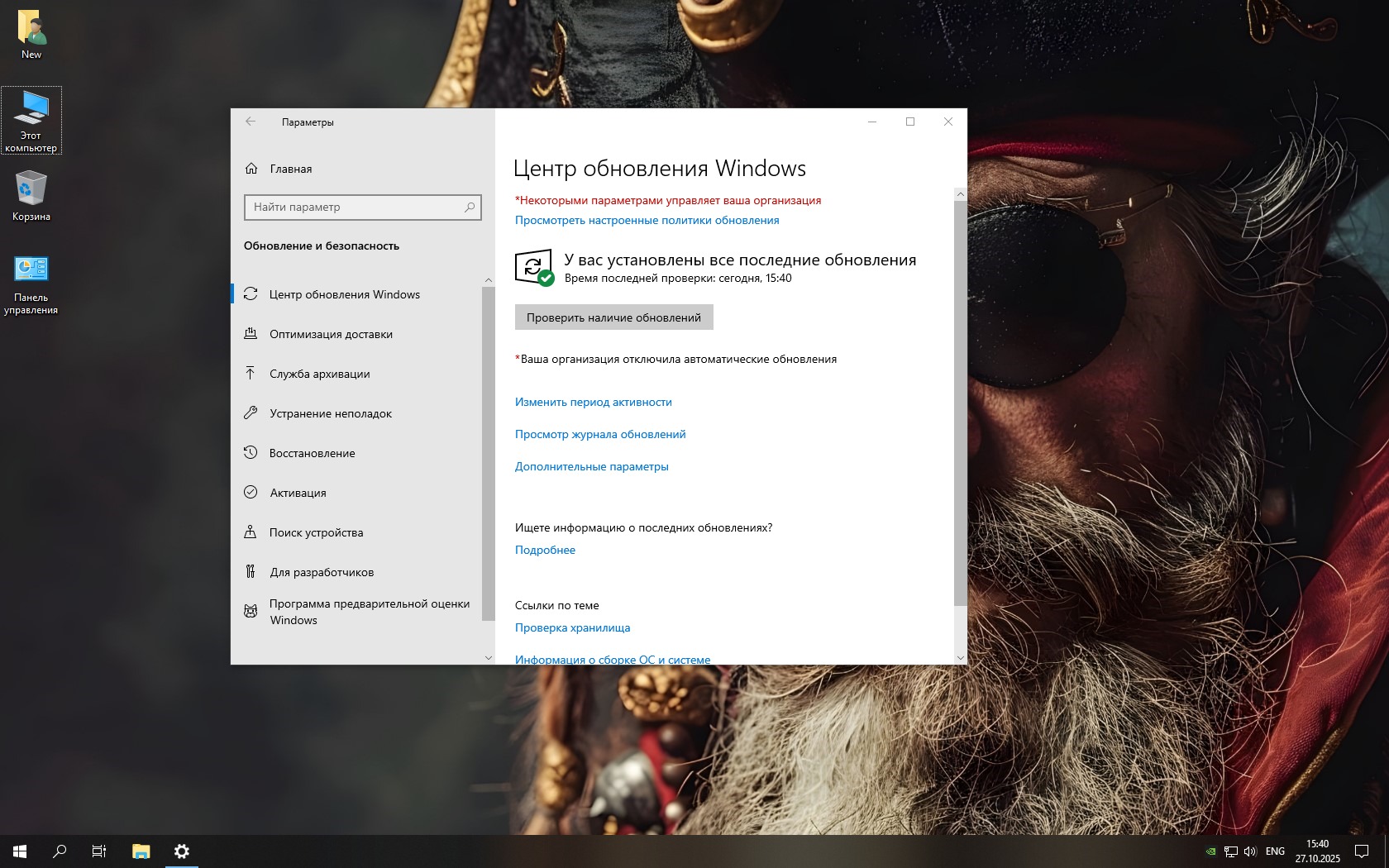Click the magnifier icon in the search field
Image resolution: width=1389 pixels, height=868 pixels.
(x=470, y=207)
